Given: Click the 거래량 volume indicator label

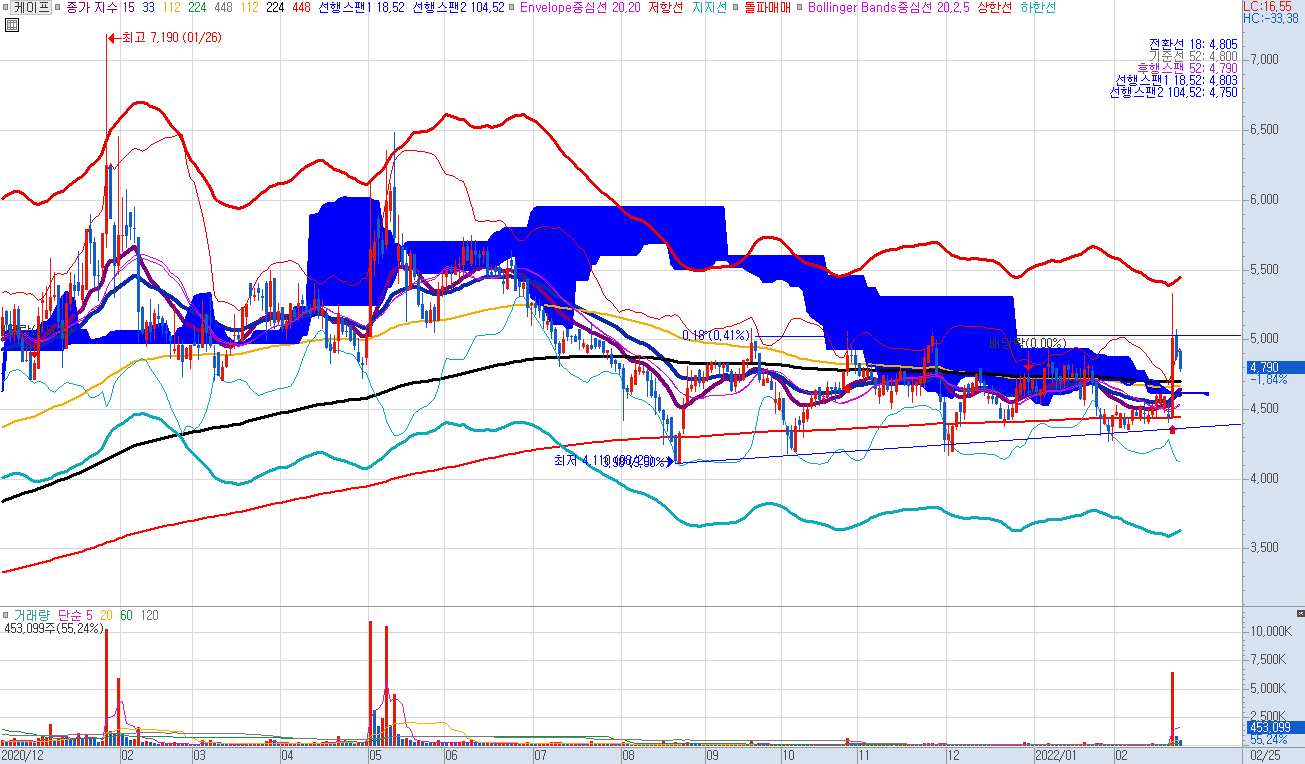Looking at the screenshot, I should coord(30,615).
